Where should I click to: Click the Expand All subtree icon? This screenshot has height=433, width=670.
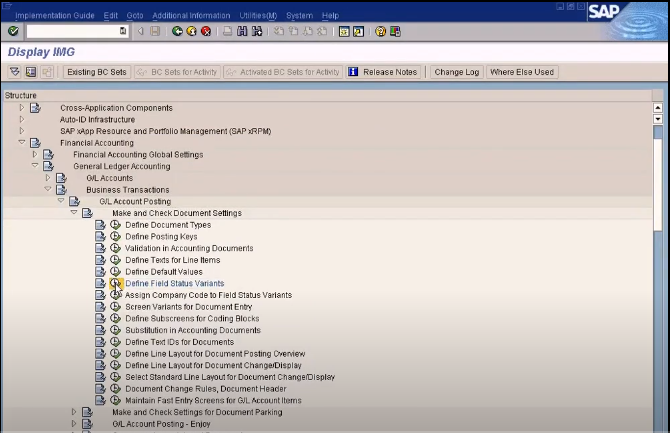click(x=15, y=72)
